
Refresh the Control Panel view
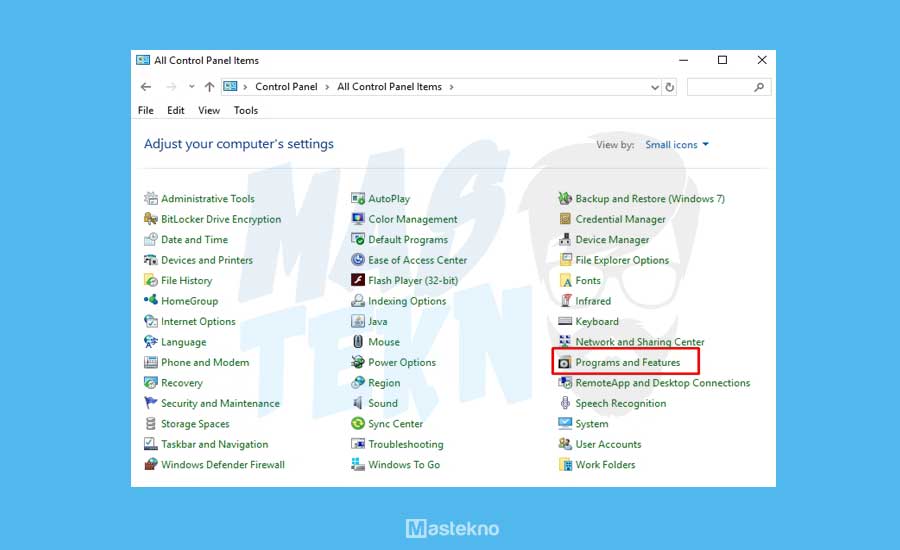pos(669,87)
